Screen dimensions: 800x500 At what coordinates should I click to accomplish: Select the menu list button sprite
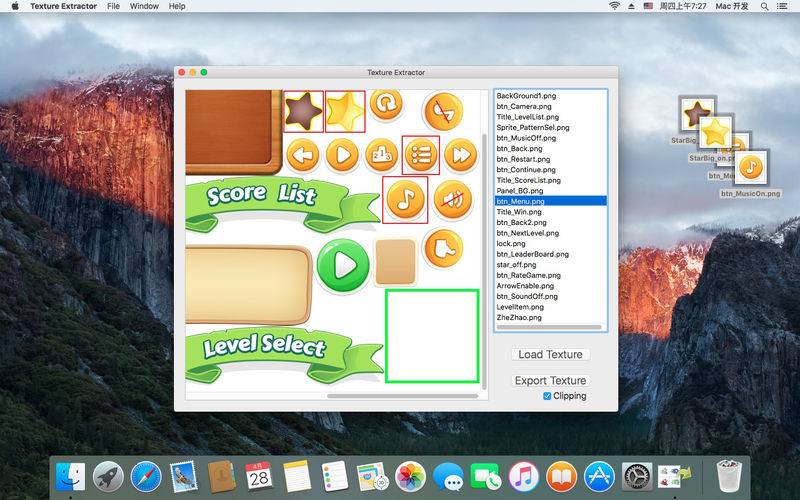click(421, 155)
